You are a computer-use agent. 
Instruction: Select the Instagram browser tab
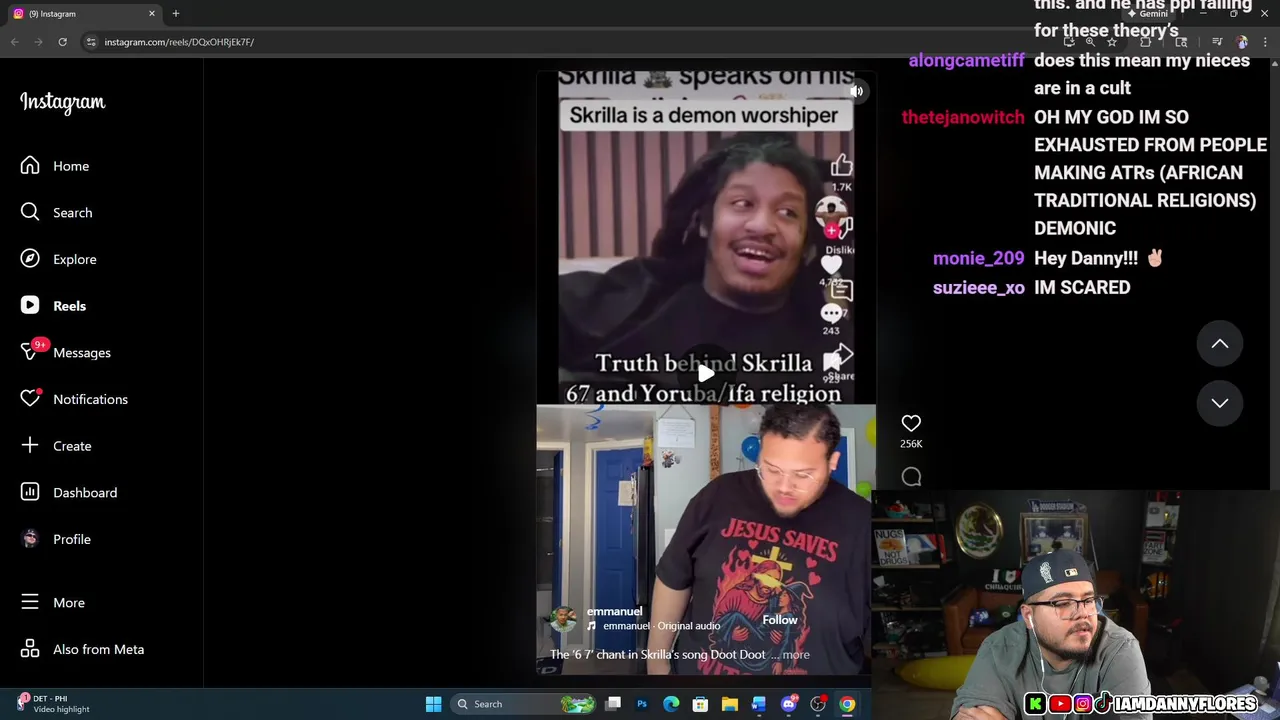pyautogui.click(x=84, y=14)
